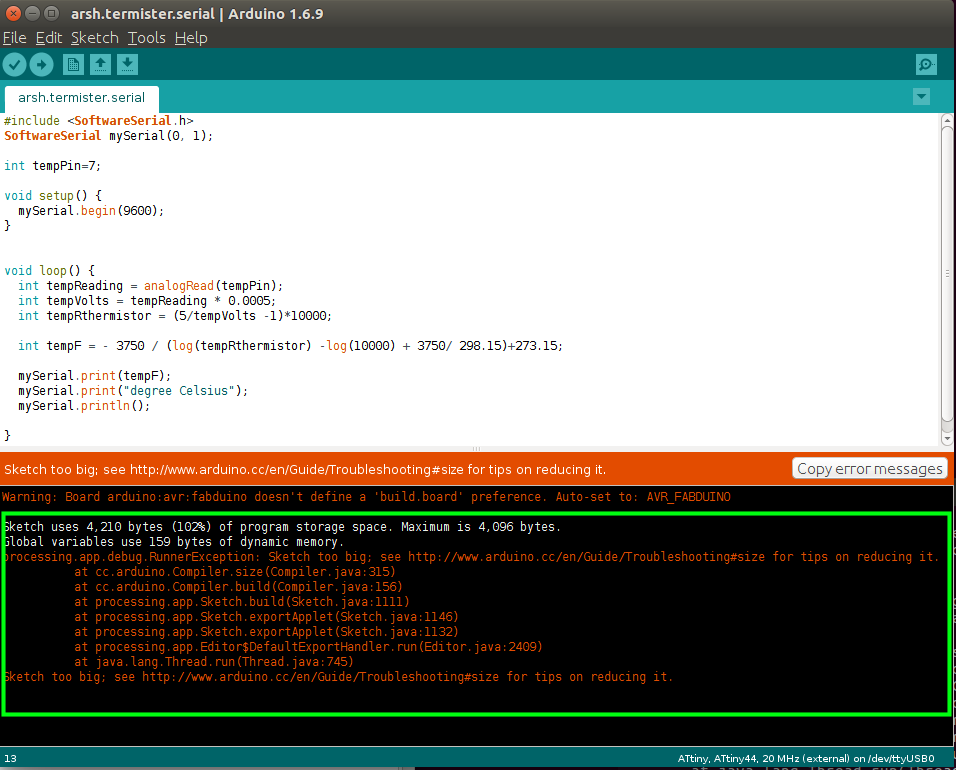Screen dimensions: 956x770
Task: Open the Edit menu
Action: click(x=49, y=38)
